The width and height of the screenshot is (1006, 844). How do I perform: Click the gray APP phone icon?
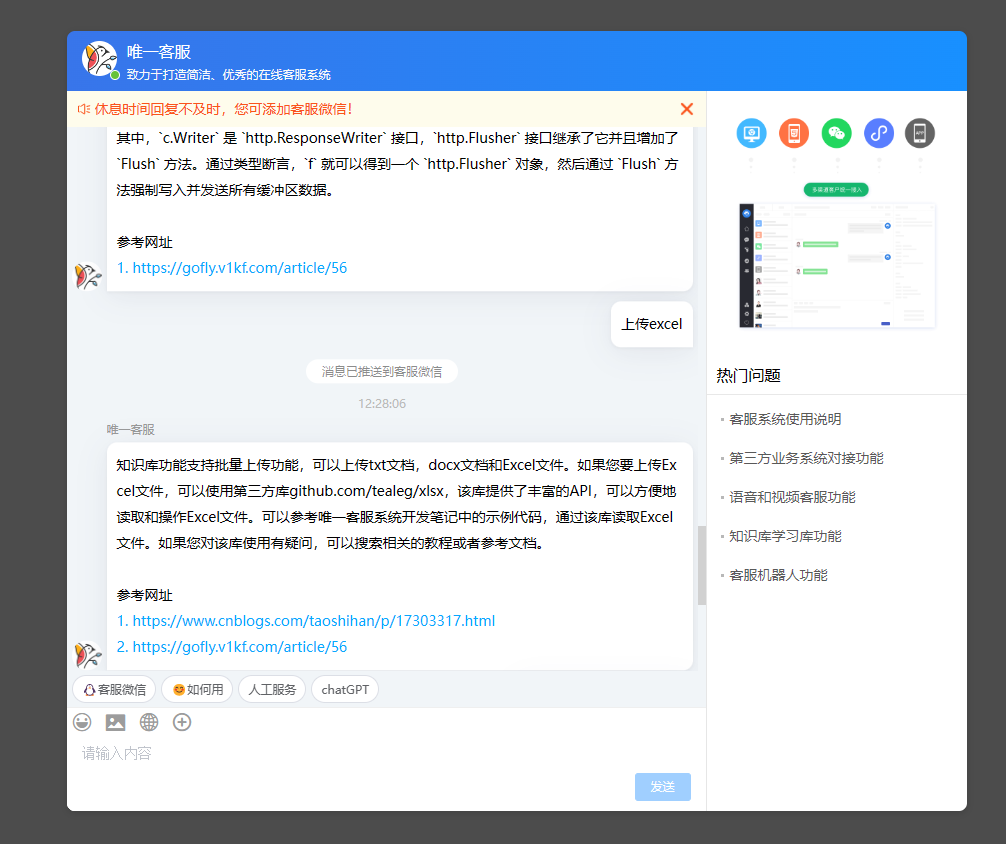pos(920,133)
